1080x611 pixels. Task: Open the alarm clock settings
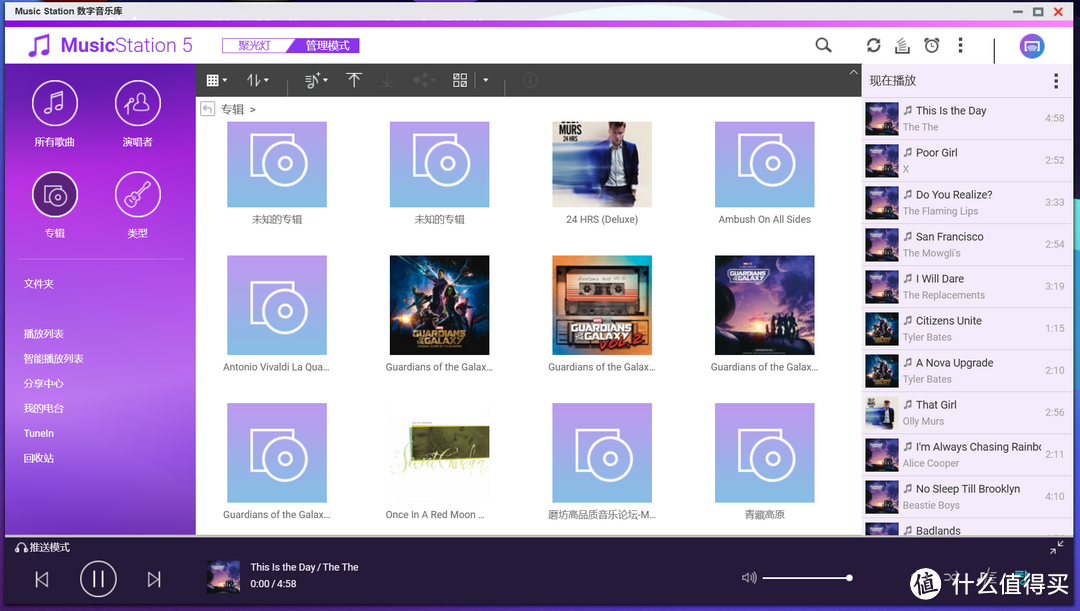tap(931, 45)
